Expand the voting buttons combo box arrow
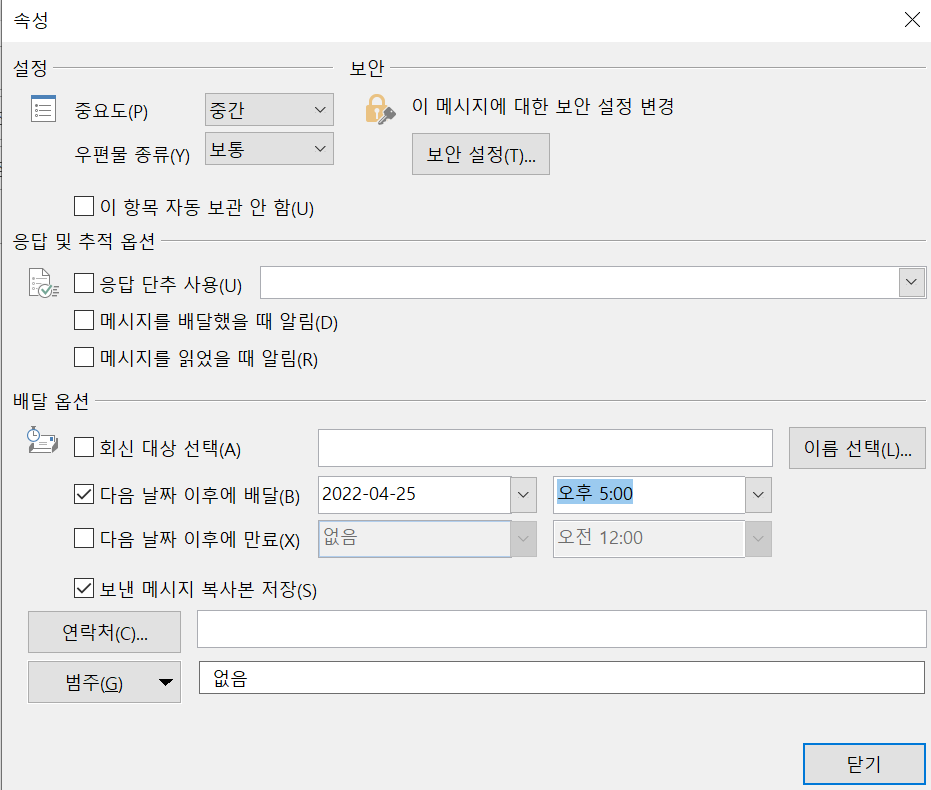Image resolution: width=931 pixels, height=790 pixels. [912, 283]
